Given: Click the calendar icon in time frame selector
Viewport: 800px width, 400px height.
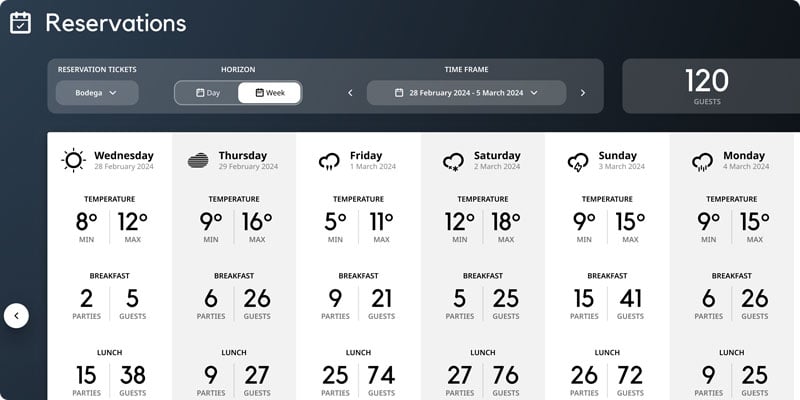Looking at the screenshot, I should 399,93.
